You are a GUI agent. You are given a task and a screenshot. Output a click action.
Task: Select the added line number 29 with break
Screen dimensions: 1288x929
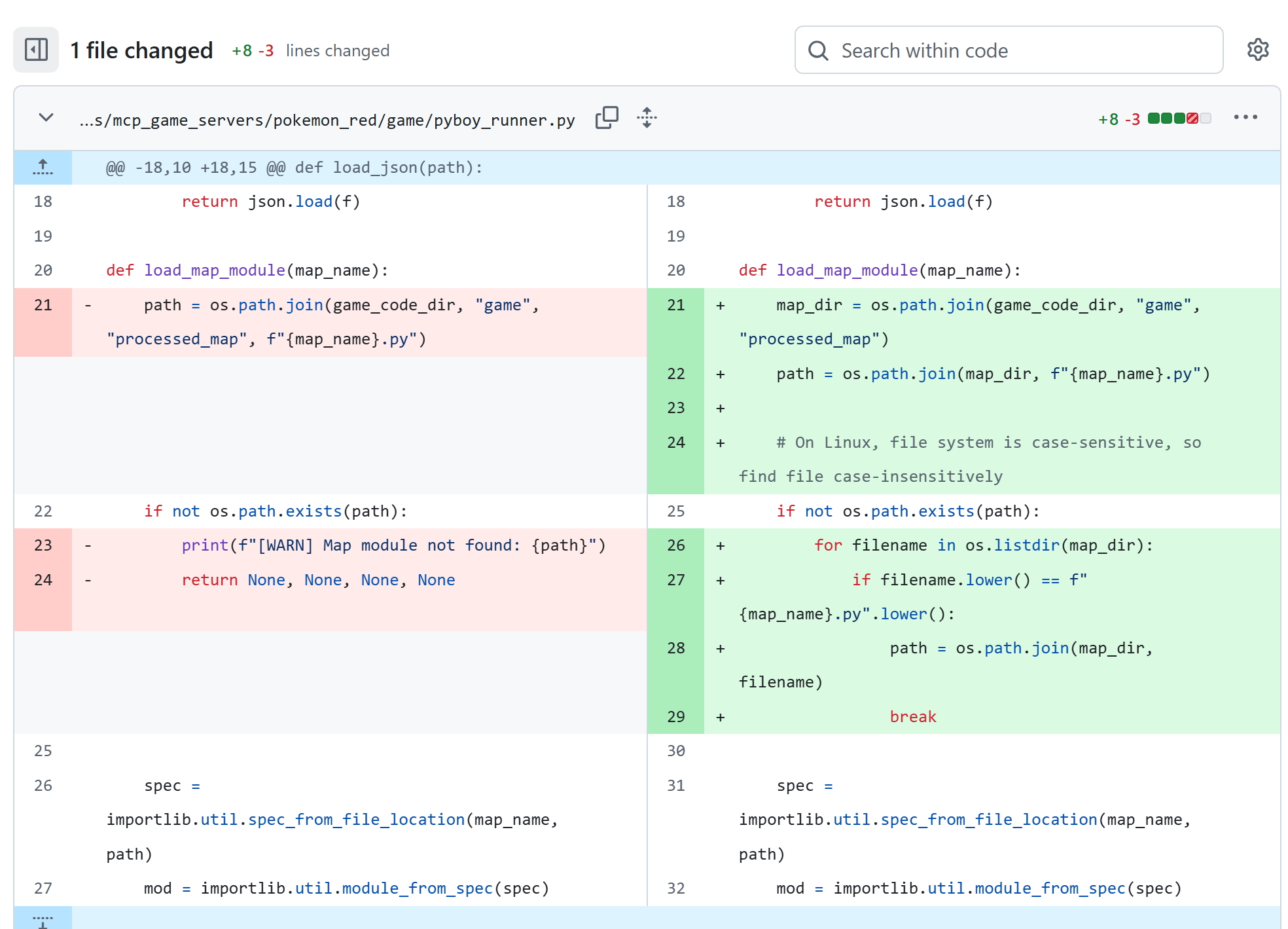click(675, 717)
